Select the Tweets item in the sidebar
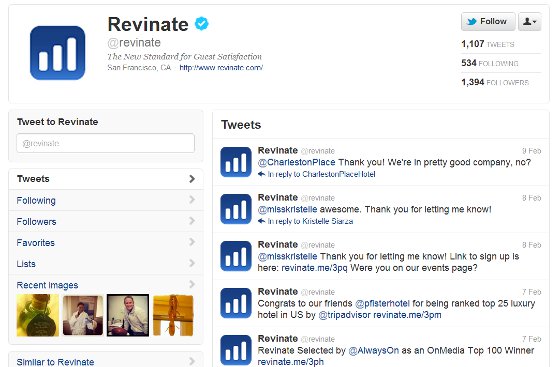This screenshot has width=560, height=367. click(106, 179)
